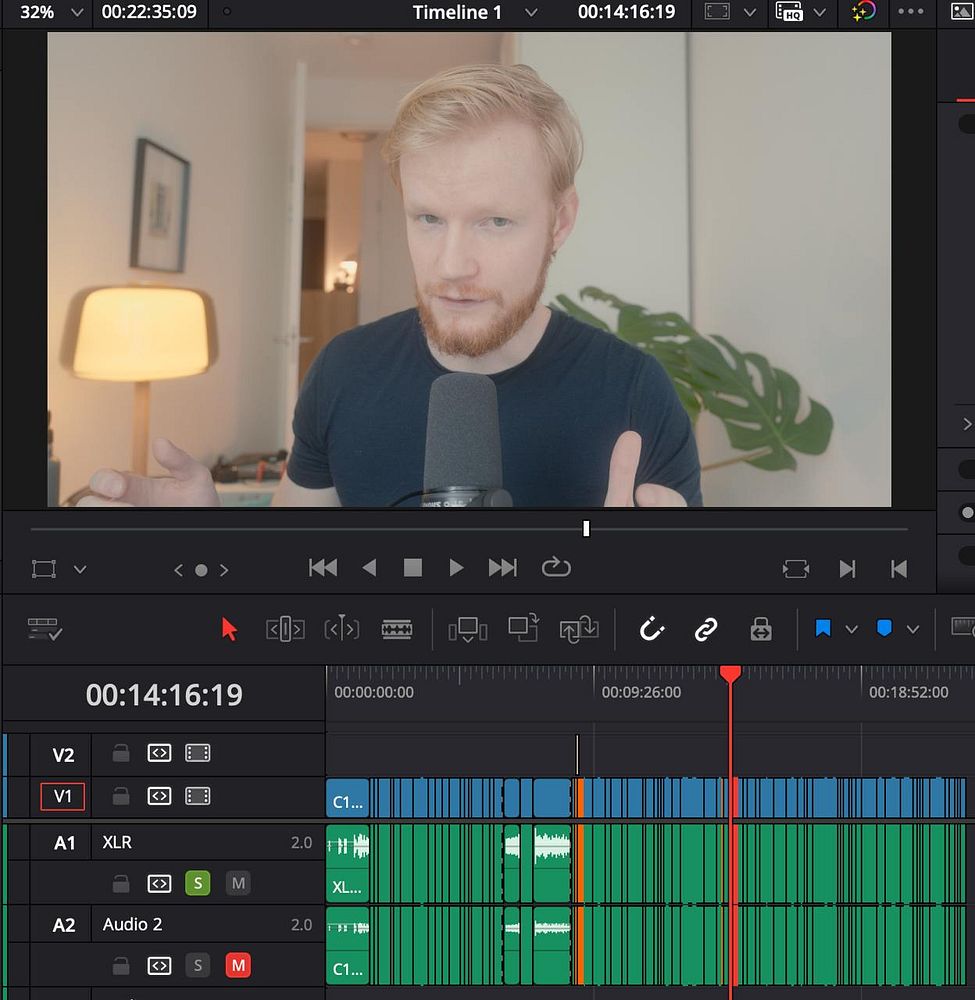Jump to last frame button
This screenshot has height=1000, width=975.
click(x=502, y=568)
